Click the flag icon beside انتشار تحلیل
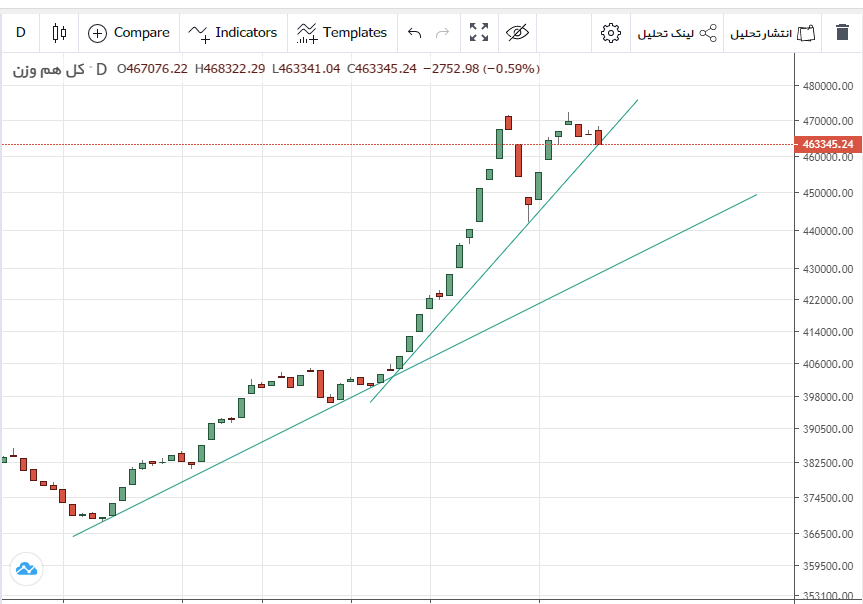 tap(806, 33)
